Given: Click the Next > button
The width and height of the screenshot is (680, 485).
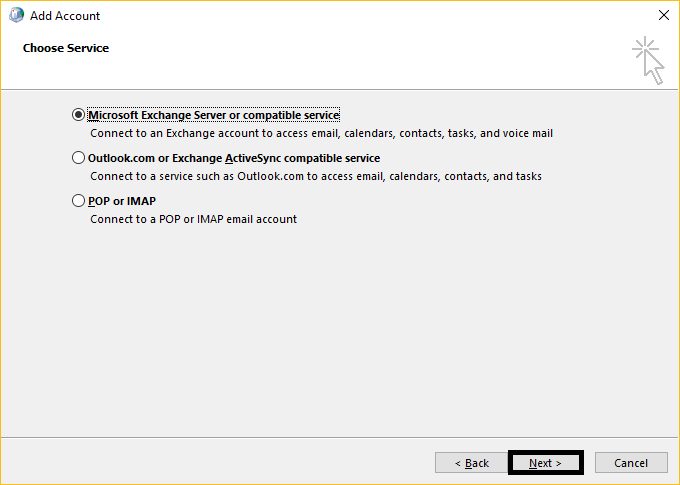Looking at the screenshot, I should [x=546, y=463].
